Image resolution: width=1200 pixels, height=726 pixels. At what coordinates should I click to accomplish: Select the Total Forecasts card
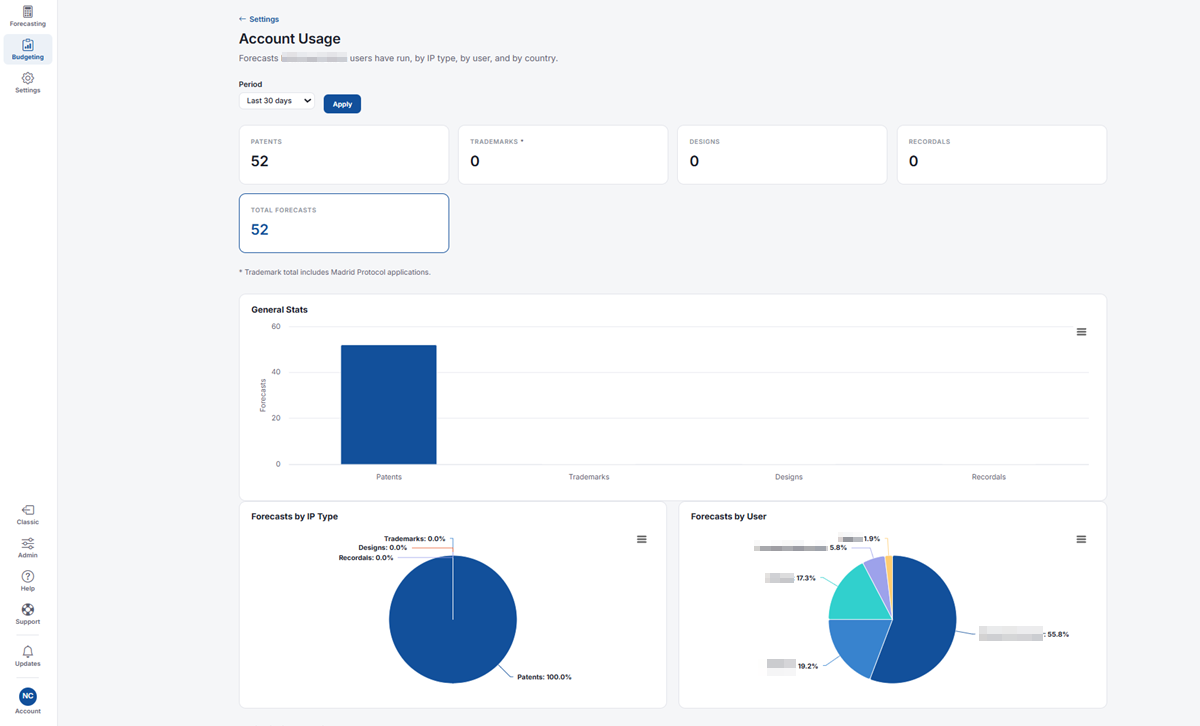tap(344, 223)
